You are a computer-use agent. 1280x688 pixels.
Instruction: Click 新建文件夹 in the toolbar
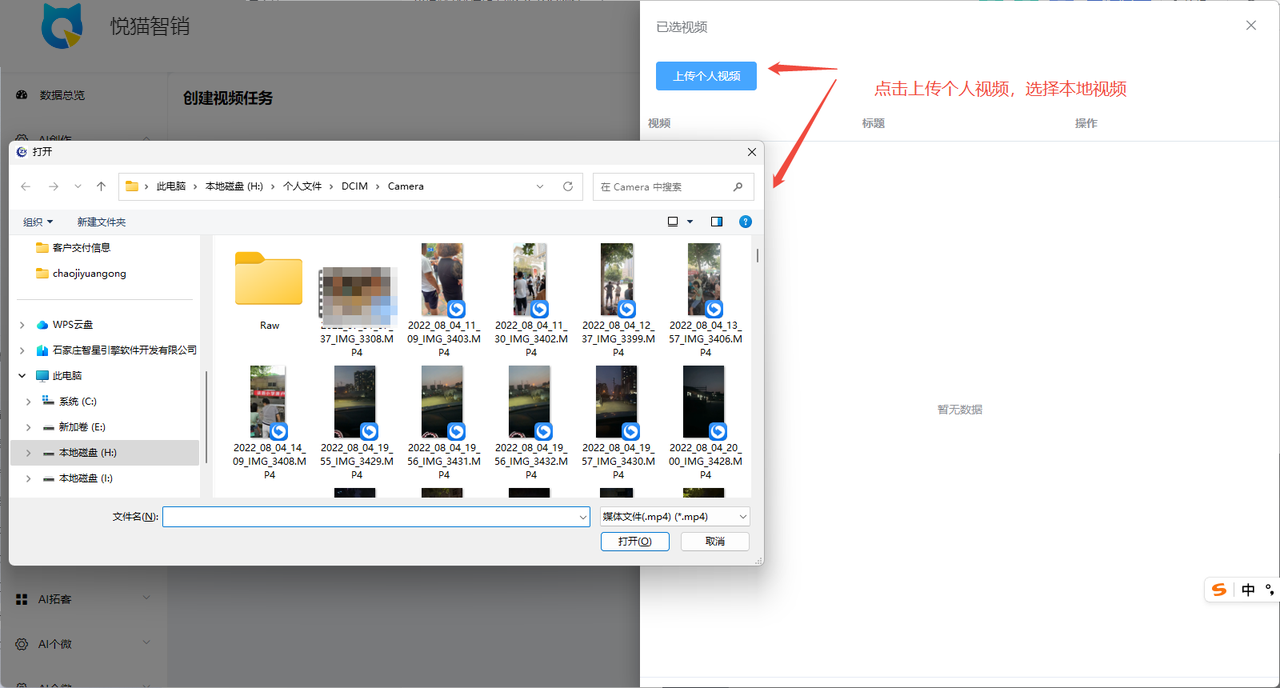101,222
